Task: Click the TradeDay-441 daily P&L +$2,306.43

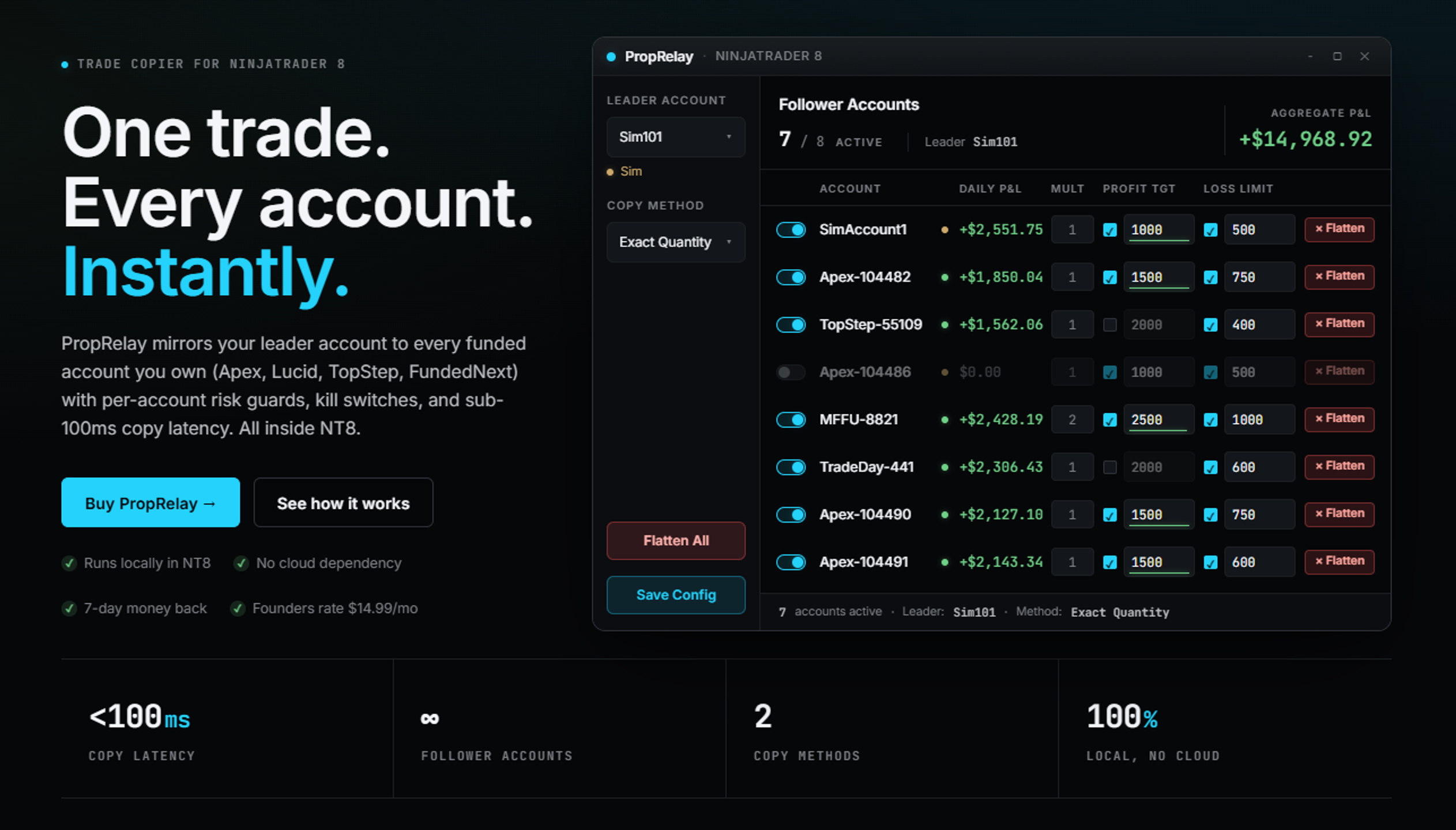Action: pos(1000,467)
